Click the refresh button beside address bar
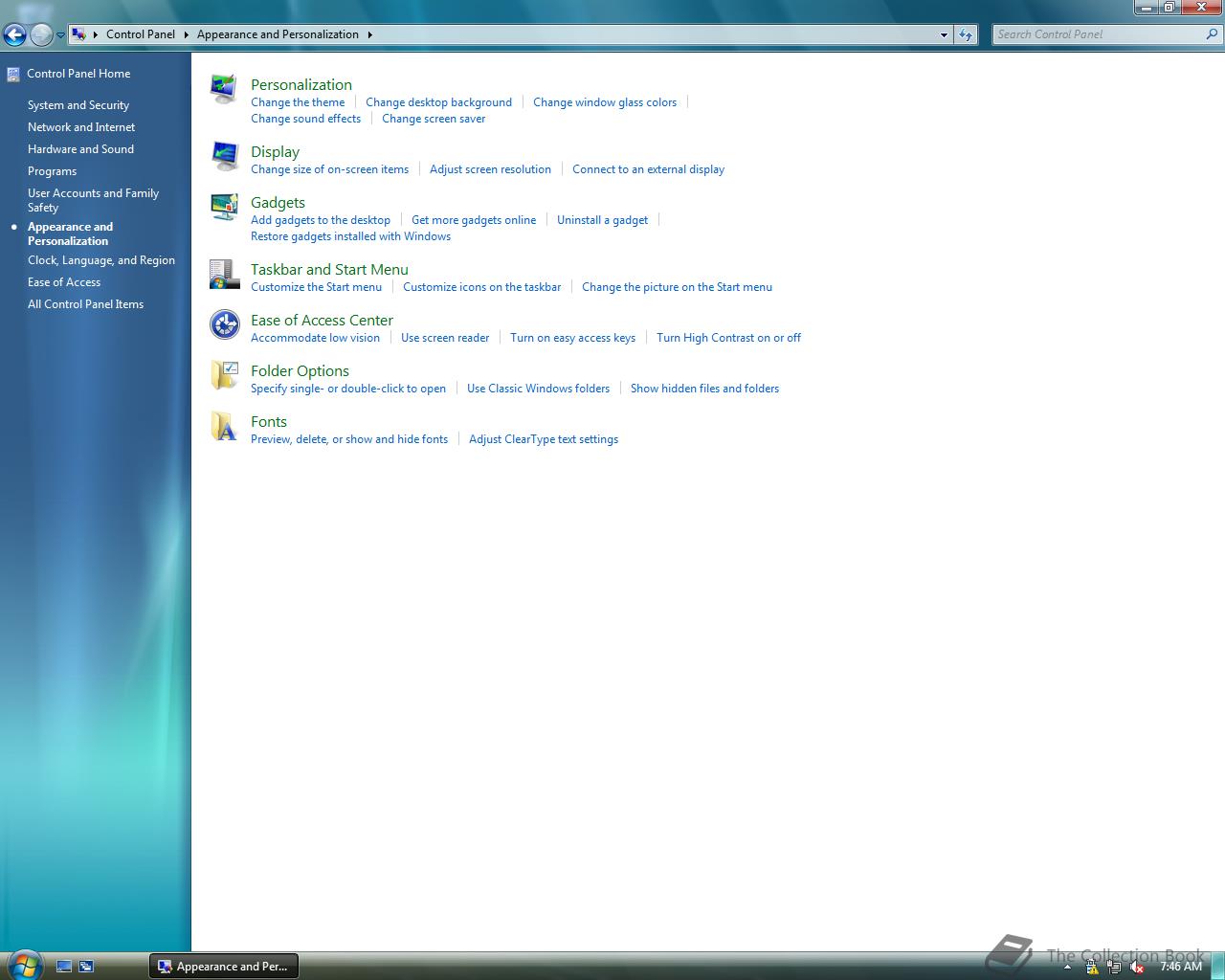 966,34
